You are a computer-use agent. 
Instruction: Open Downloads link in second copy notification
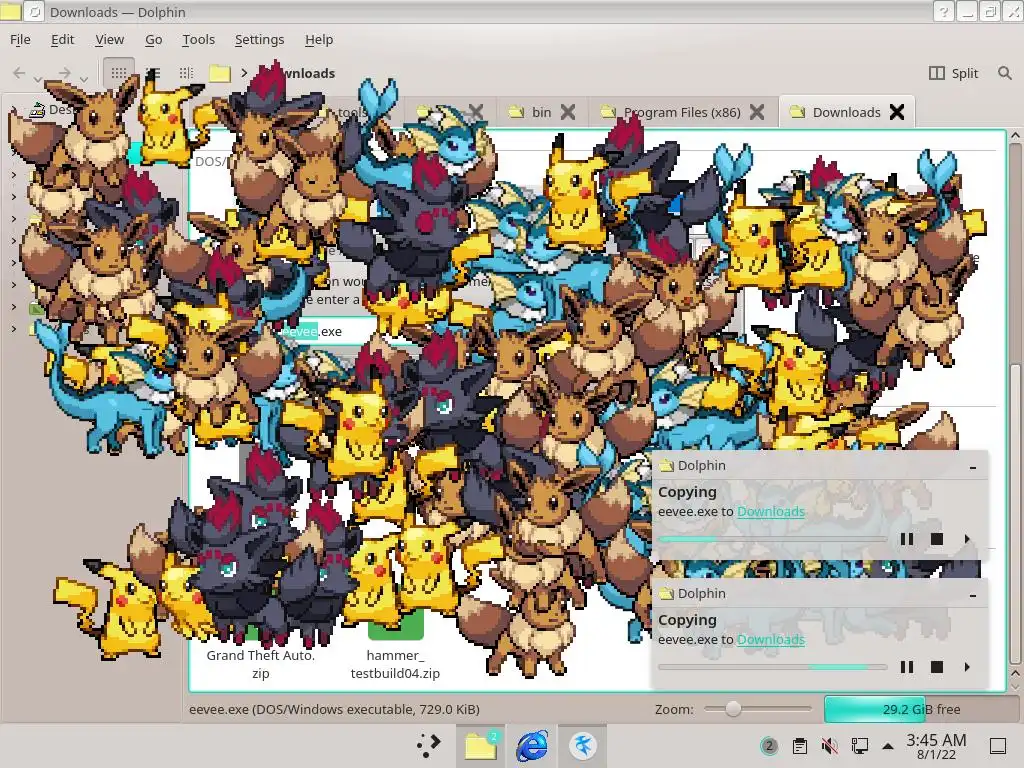771,640
